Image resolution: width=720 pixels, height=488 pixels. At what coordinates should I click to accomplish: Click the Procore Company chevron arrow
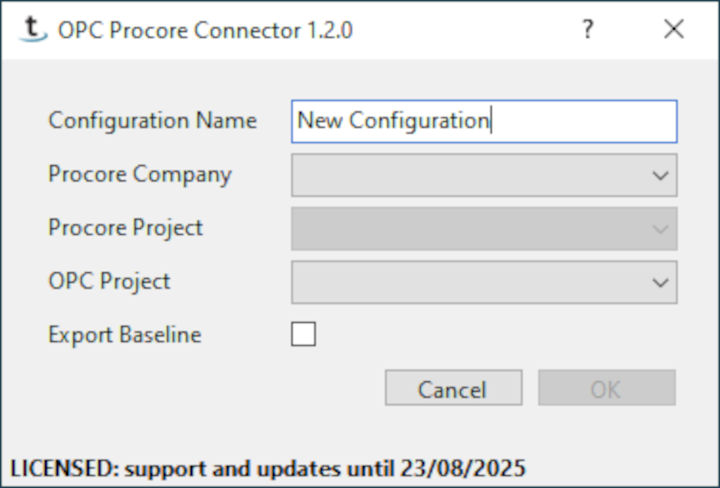[x=660, y=175]
